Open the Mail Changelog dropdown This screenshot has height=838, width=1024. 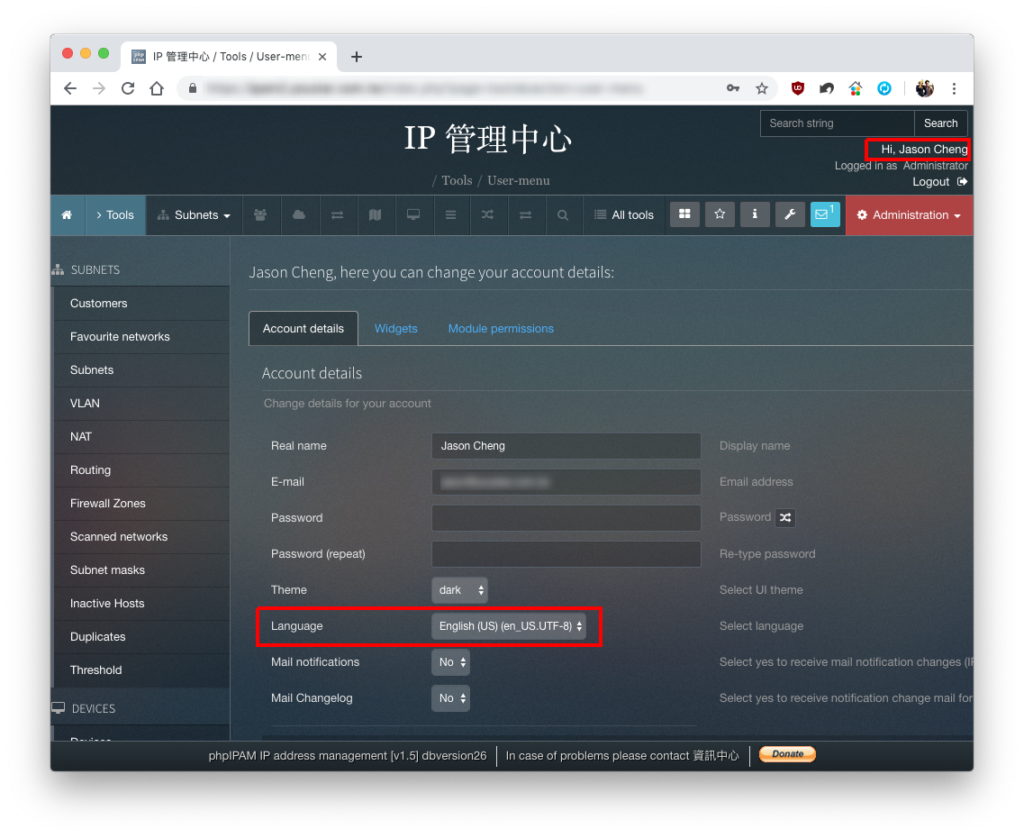coord(451,698)
